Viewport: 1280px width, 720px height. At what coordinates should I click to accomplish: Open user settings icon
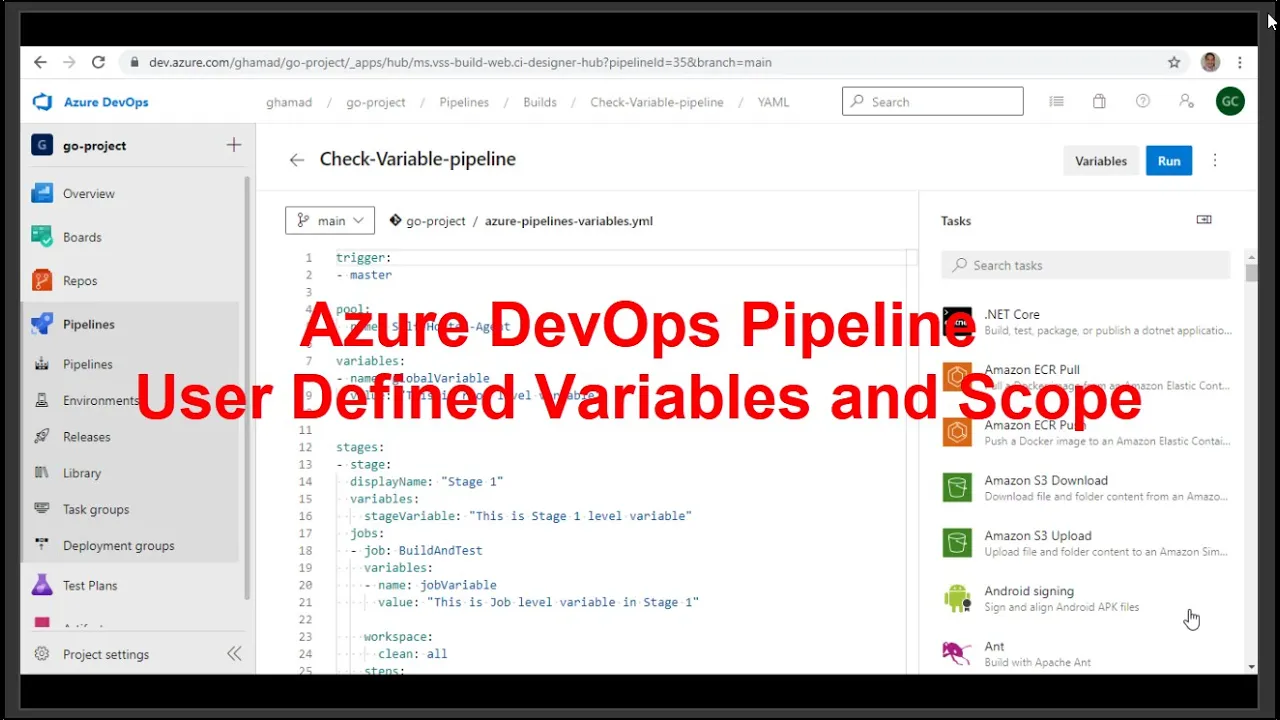click(1186, 101)
